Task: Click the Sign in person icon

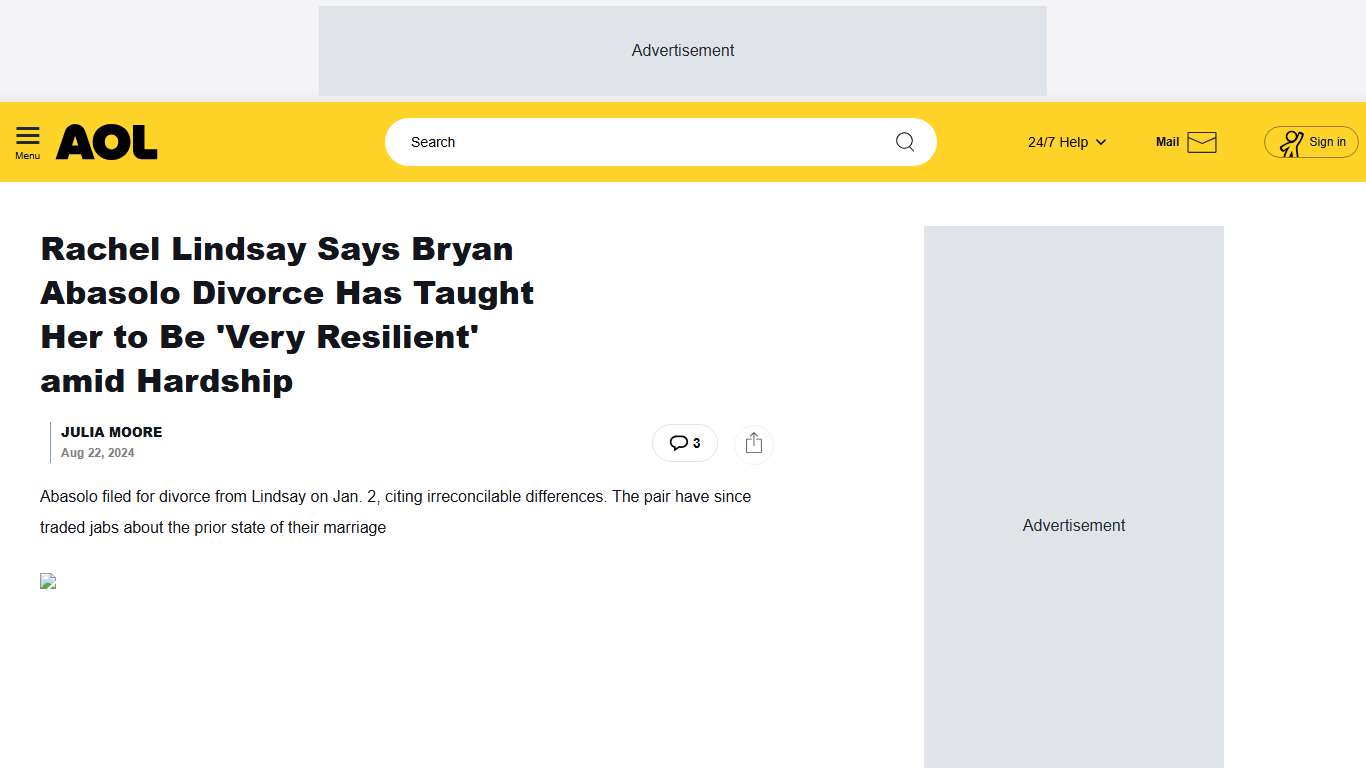Action: tap(1291, 143)
